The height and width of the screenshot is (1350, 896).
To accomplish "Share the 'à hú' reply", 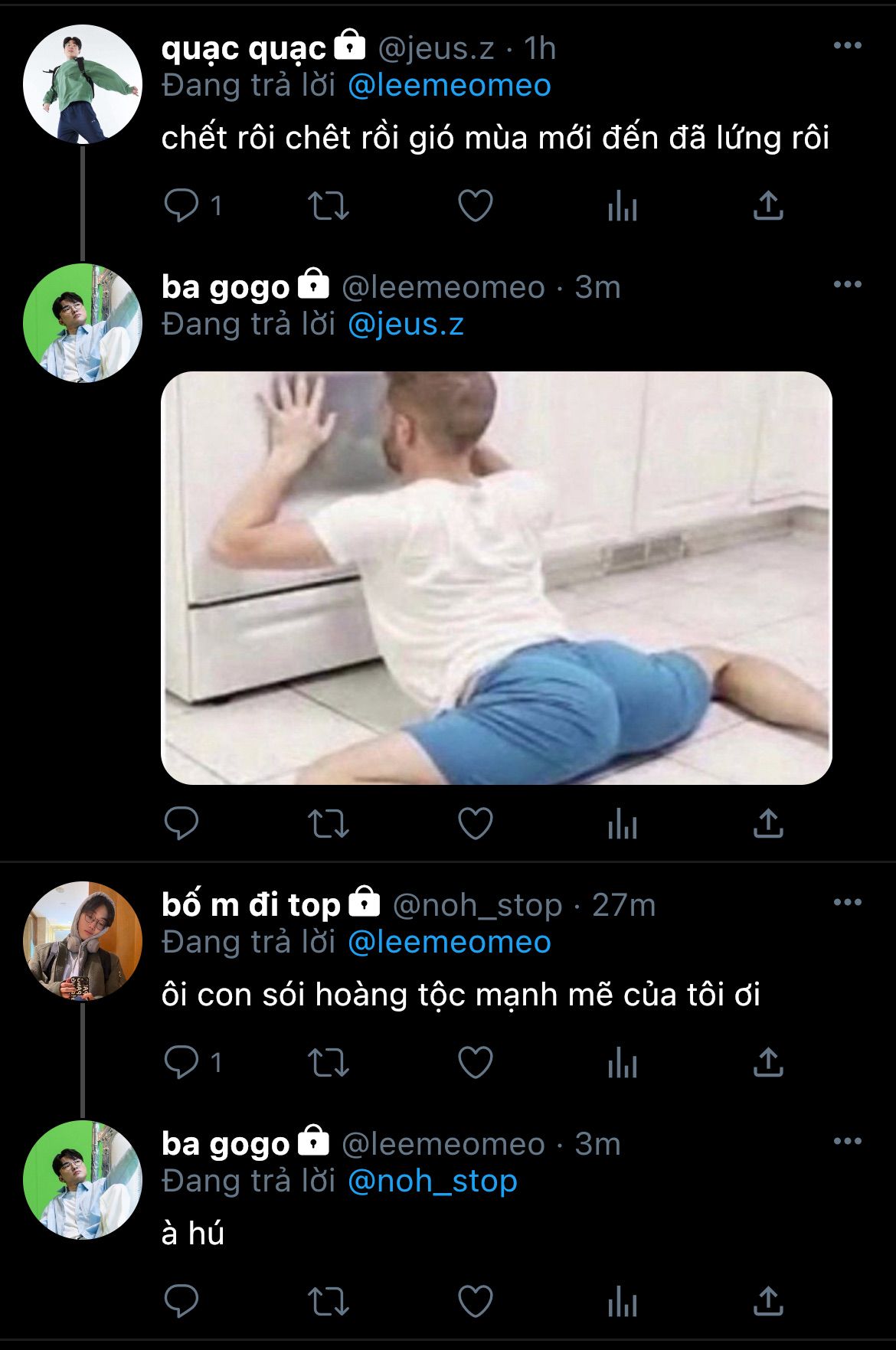I will click(x=768, y=1300).
